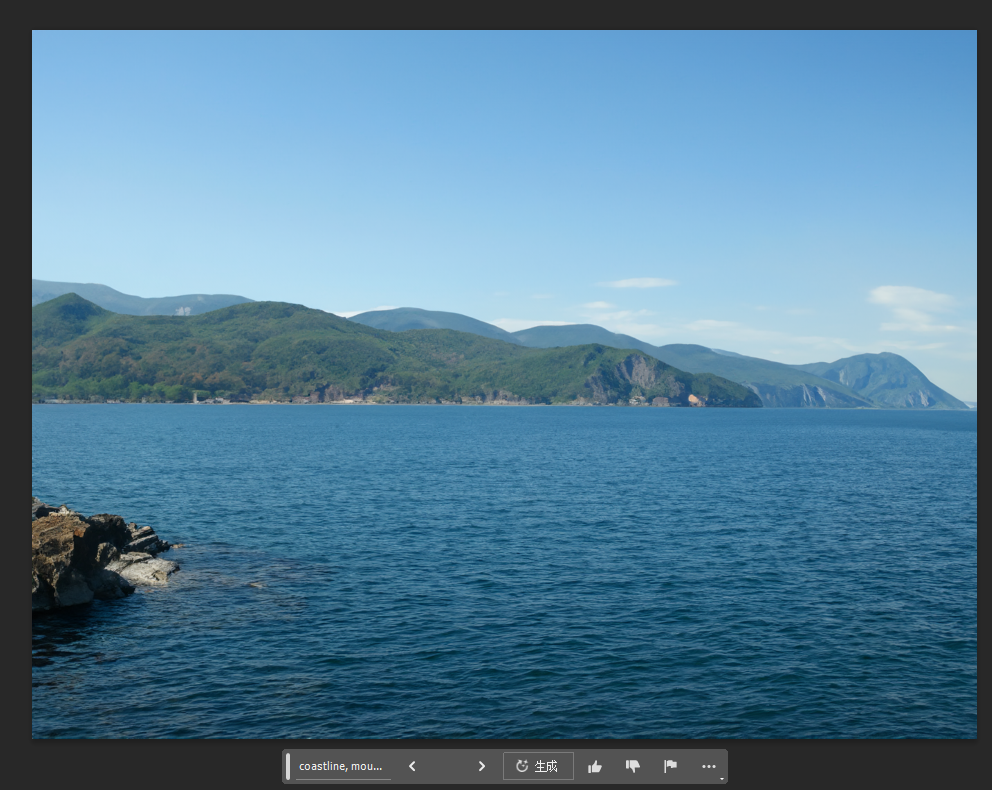Go to the previous variation arrow
Viewport: 992px width, 790px height.
coord(412,766)
